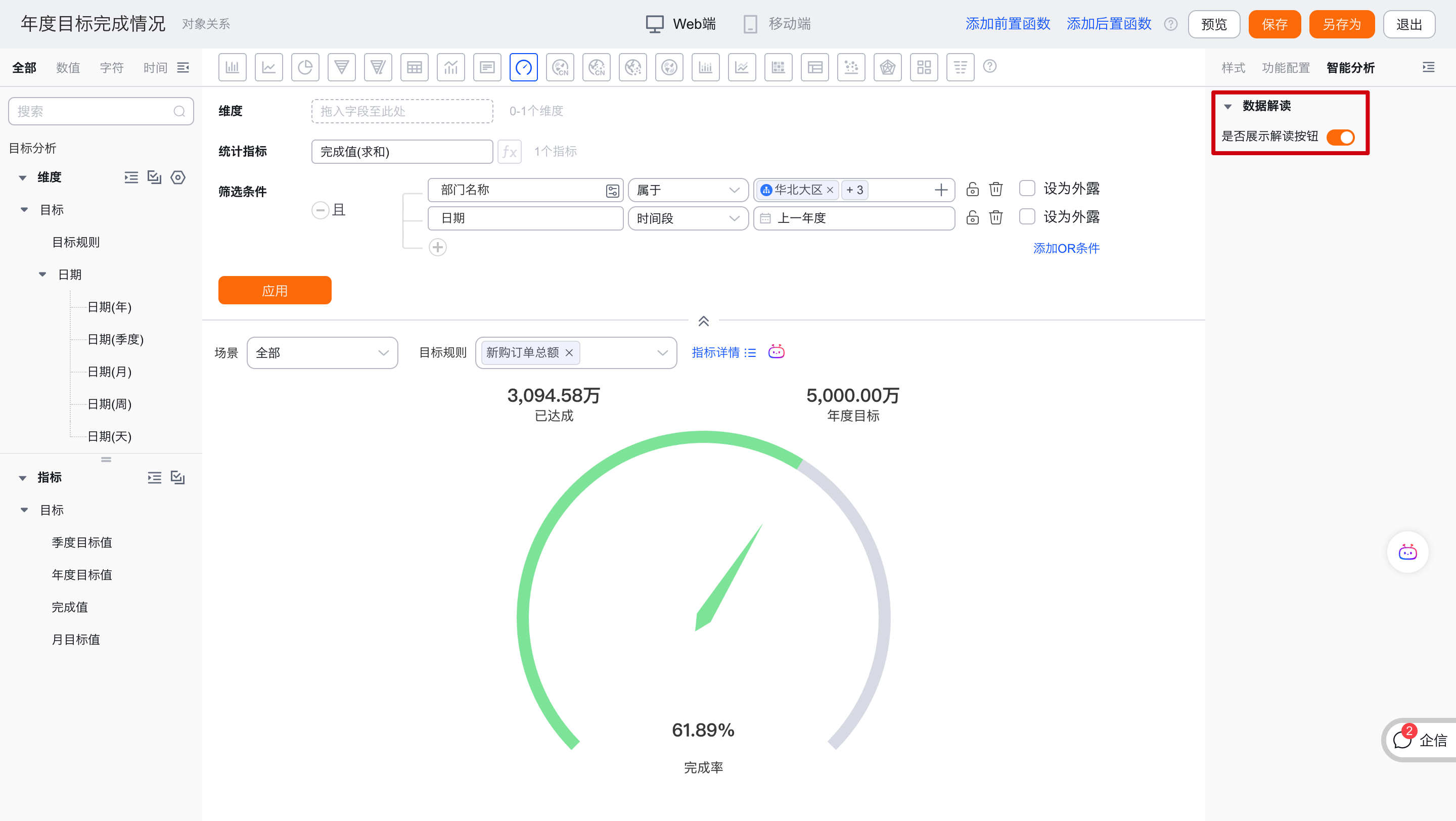Open the 企信 chat icon
This screenshot has height=821, width=1456.
1402,739
